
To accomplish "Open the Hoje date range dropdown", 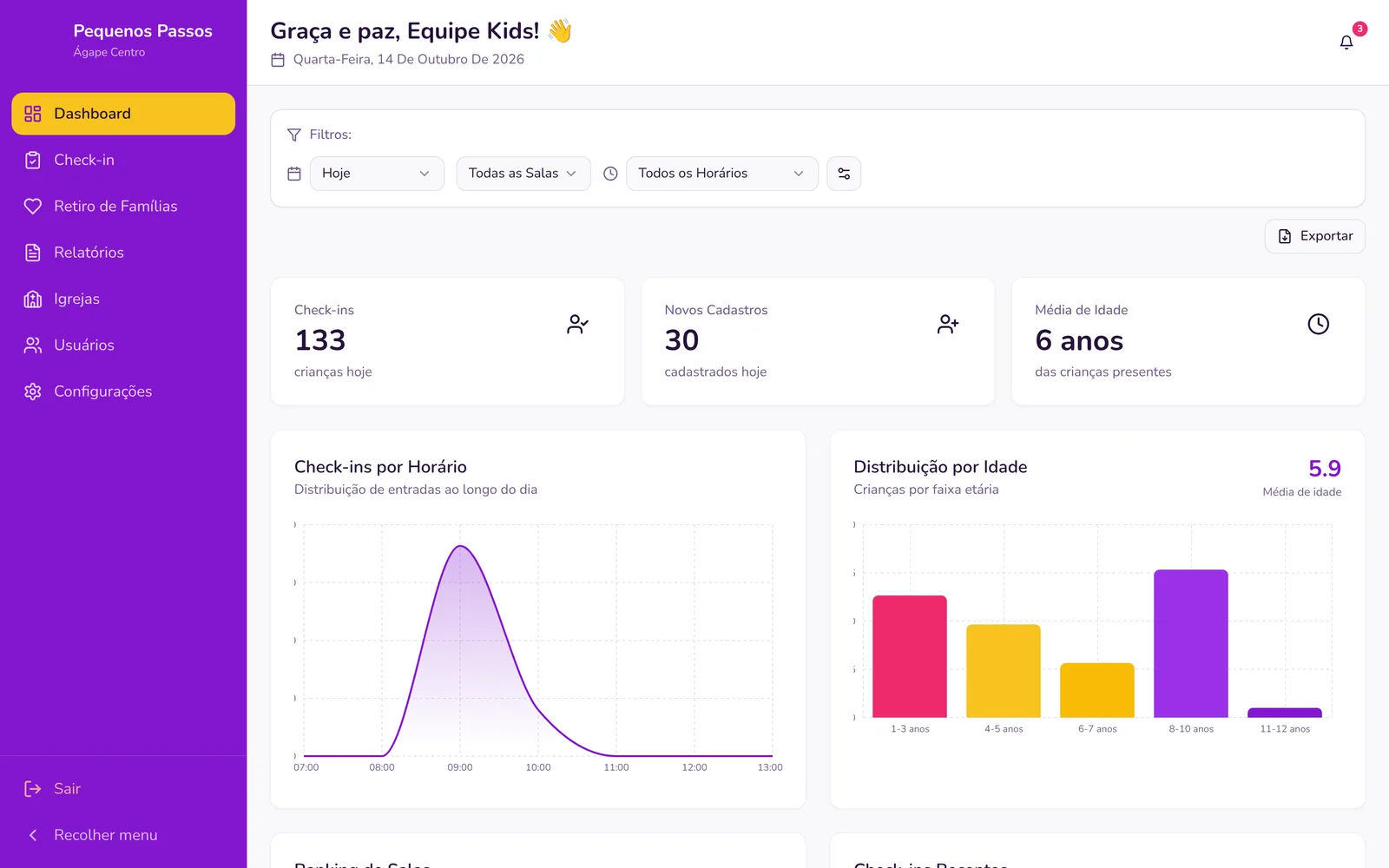I will 377,174.
